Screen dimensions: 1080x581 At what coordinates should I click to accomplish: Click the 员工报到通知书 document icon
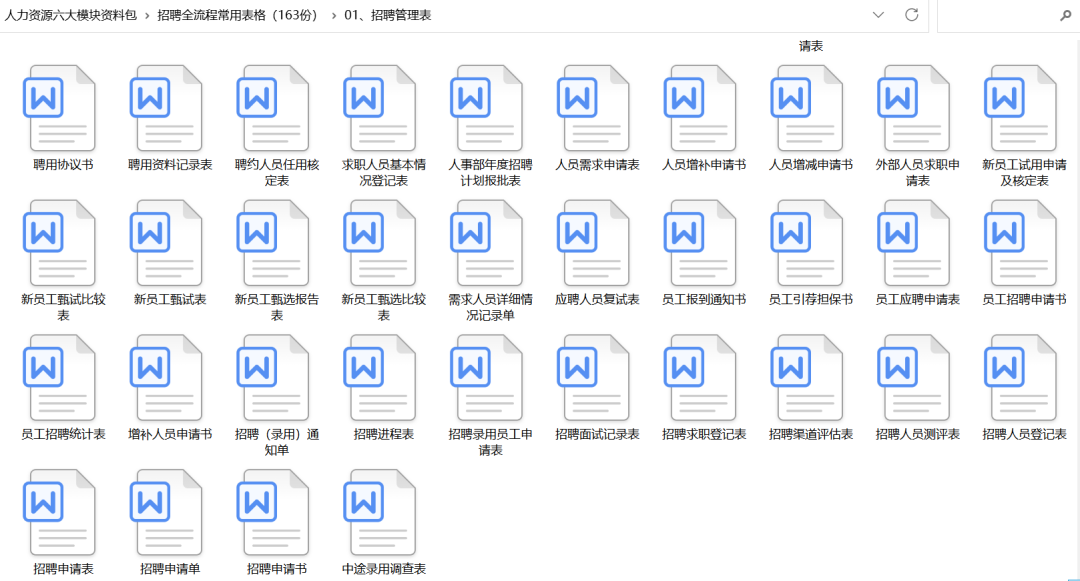click(700, 243)
